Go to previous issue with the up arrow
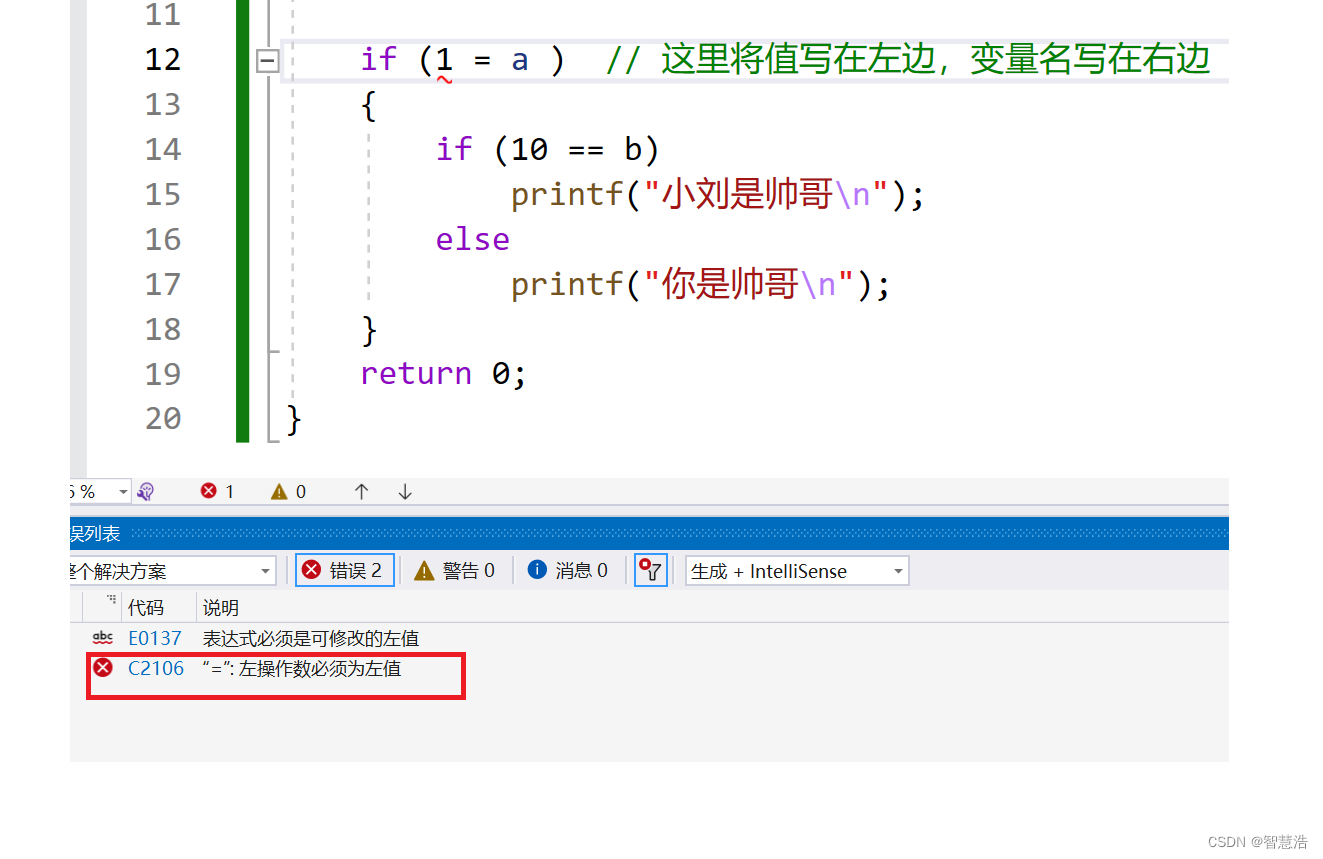Image resolution: width=1323 pixels, height=859 pixels. click(362, 491)
